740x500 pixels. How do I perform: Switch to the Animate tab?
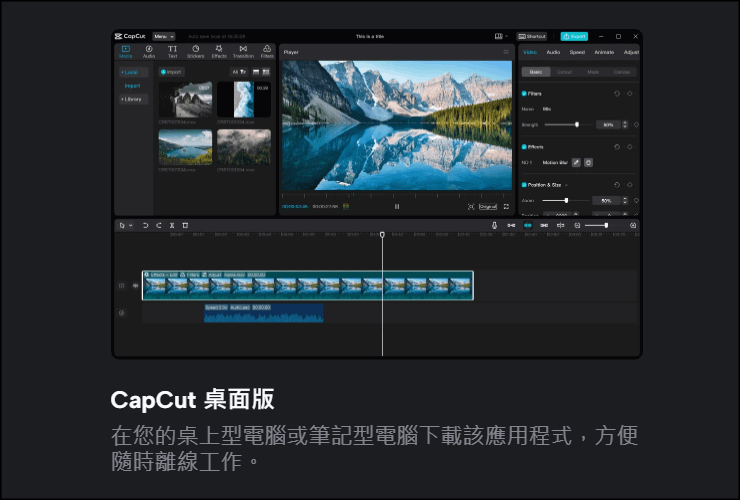(x=604, y=52)
